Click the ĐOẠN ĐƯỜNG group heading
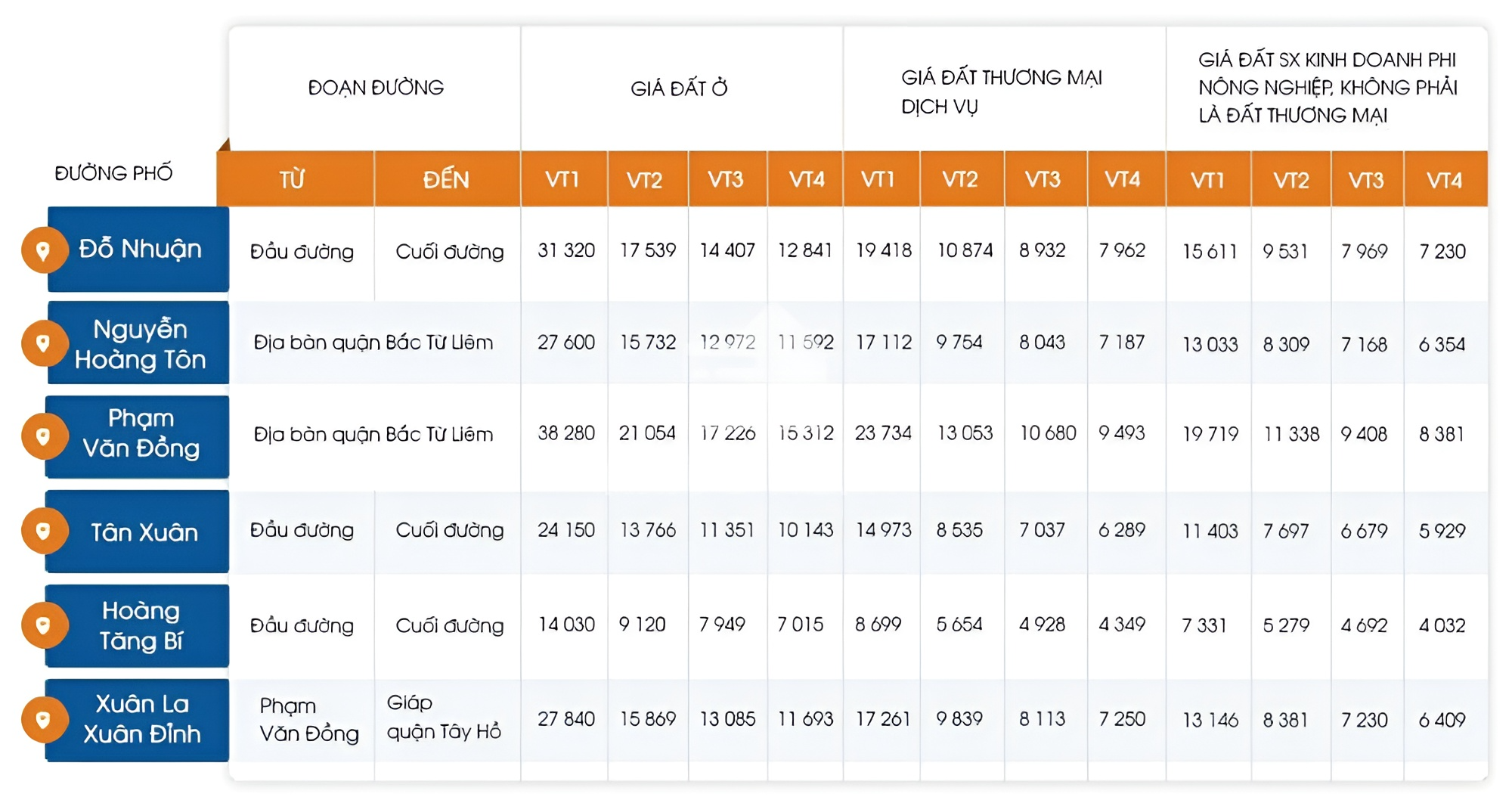The width and height of the screenshot is (1512, 800). (x=376, y=88)
